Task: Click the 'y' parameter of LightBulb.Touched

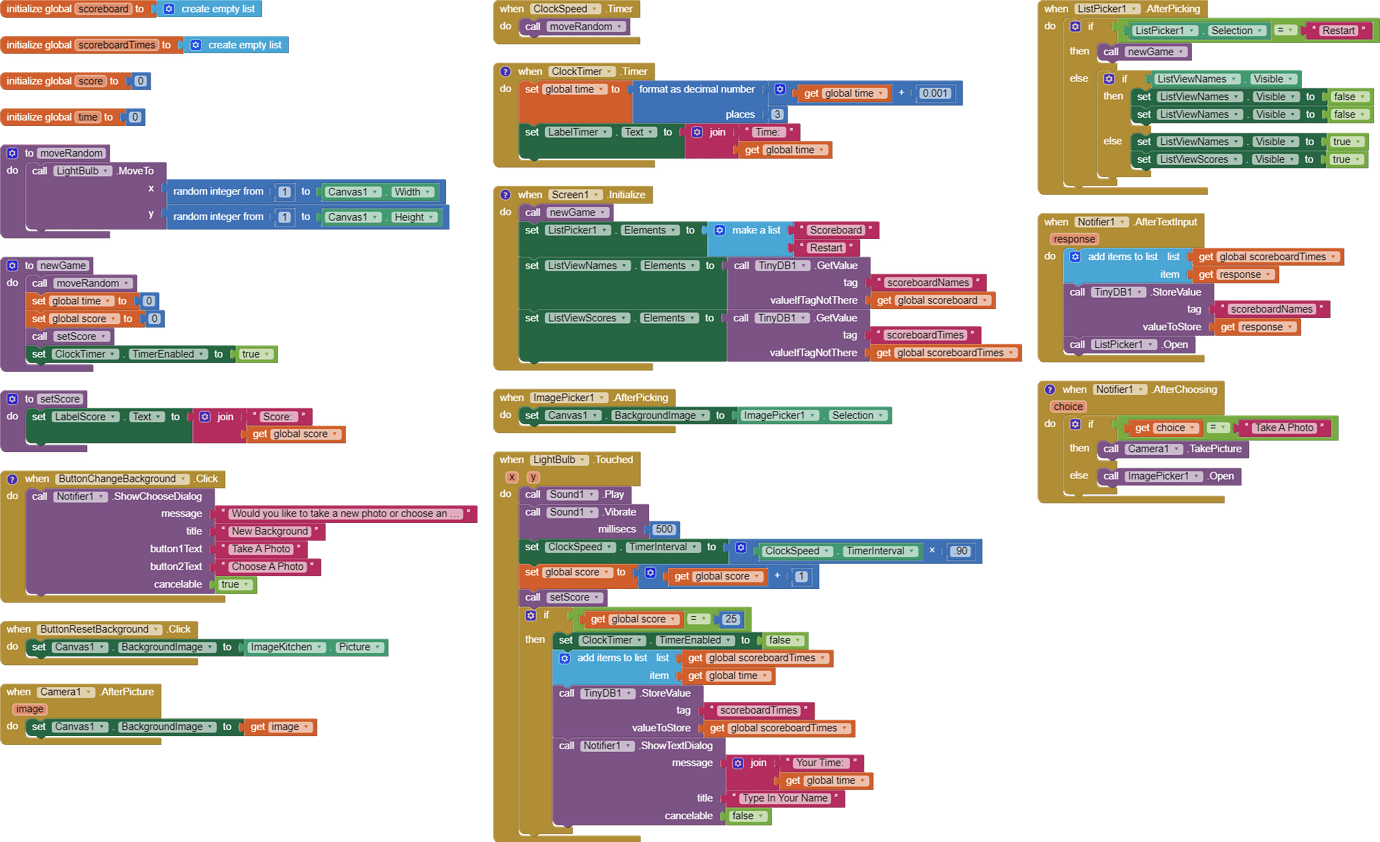Action: [x=533, y=477]
